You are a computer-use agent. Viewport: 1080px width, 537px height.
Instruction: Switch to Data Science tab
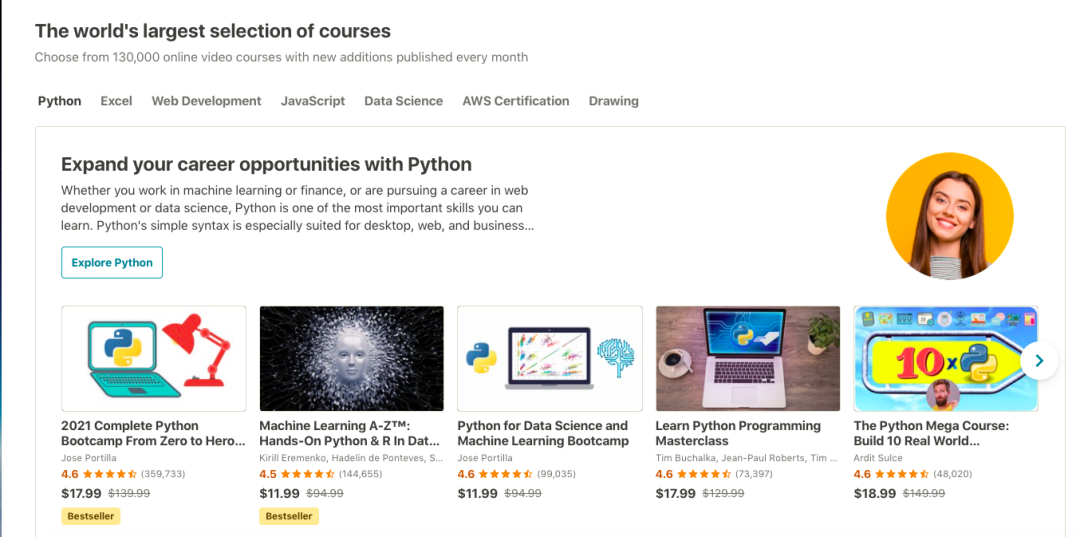click(403, 101)
